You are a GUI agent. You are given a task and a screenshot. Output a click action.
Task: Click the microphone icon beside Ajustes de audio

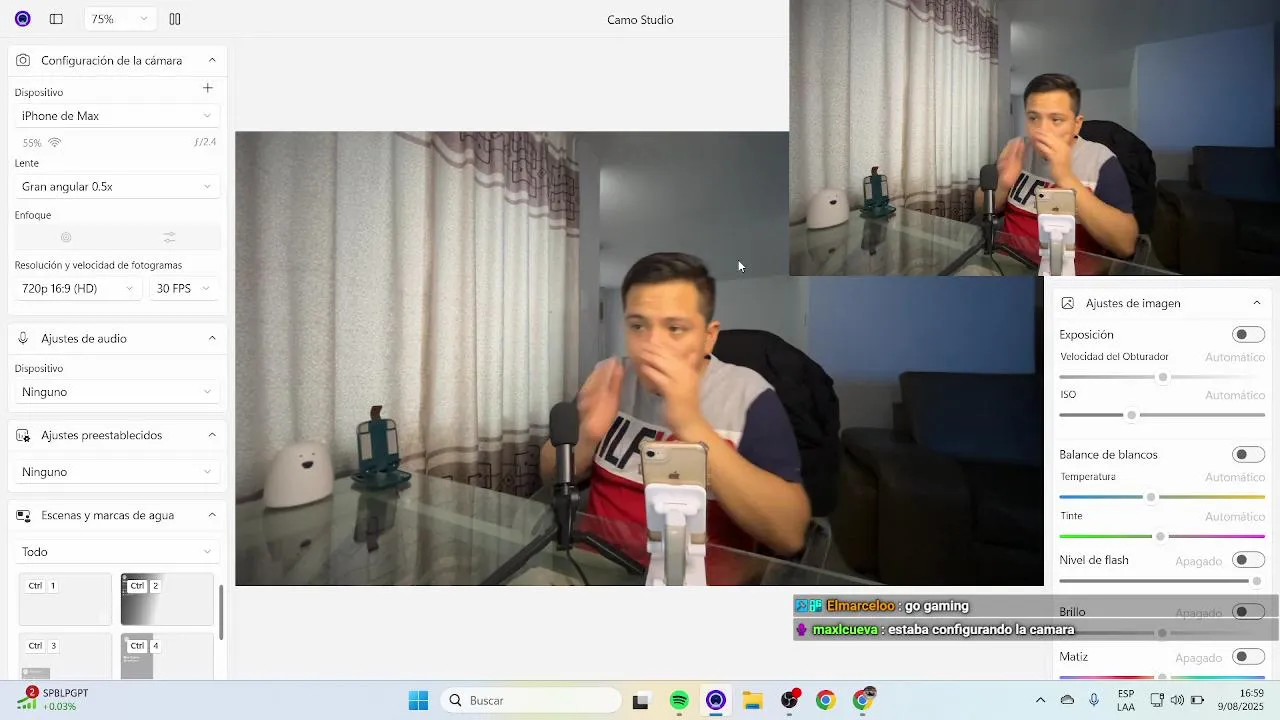click(23, 339)
